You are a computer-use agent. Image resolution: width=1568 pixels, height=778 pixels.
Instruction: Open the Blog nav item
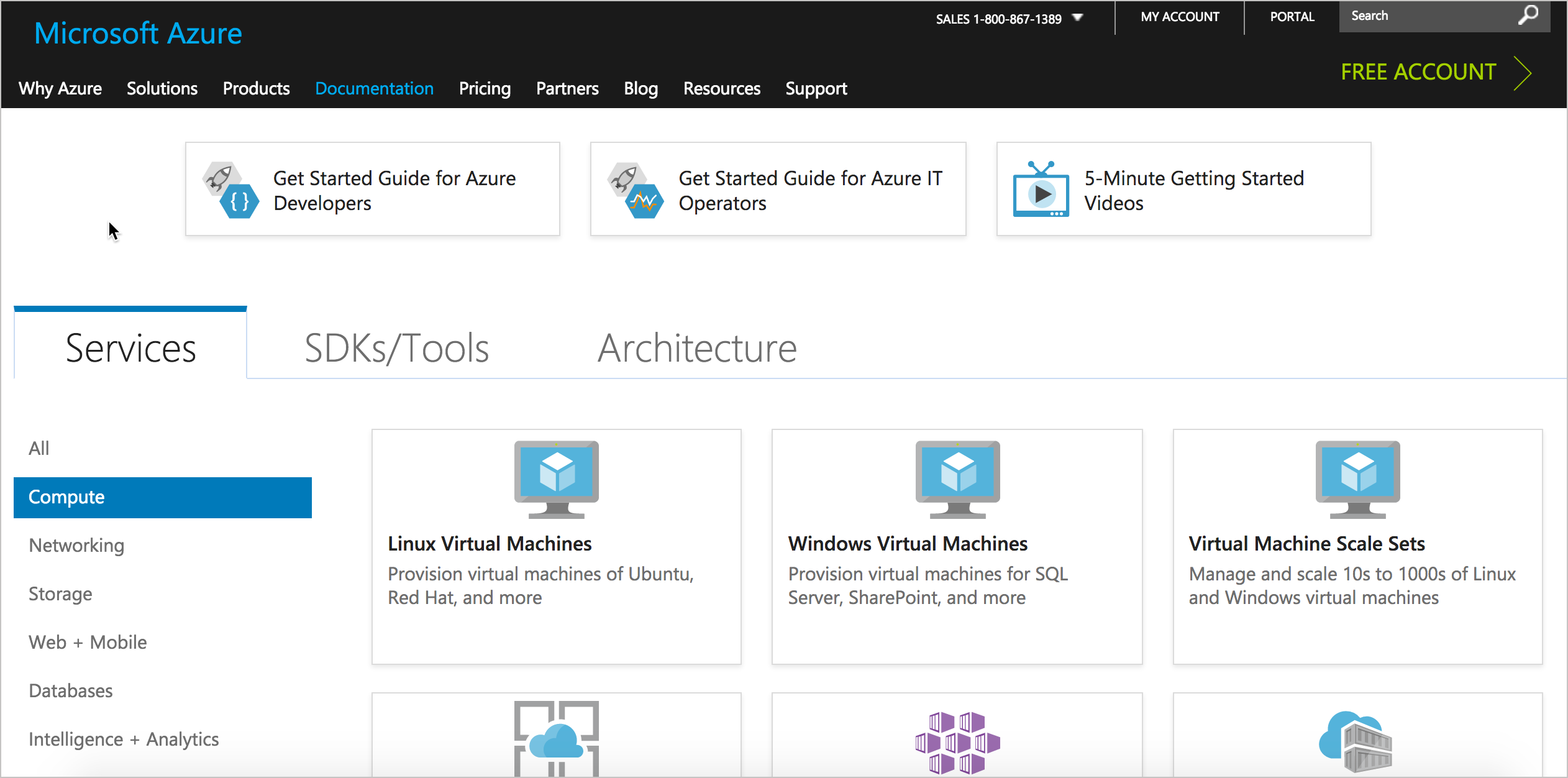point(640,88)
